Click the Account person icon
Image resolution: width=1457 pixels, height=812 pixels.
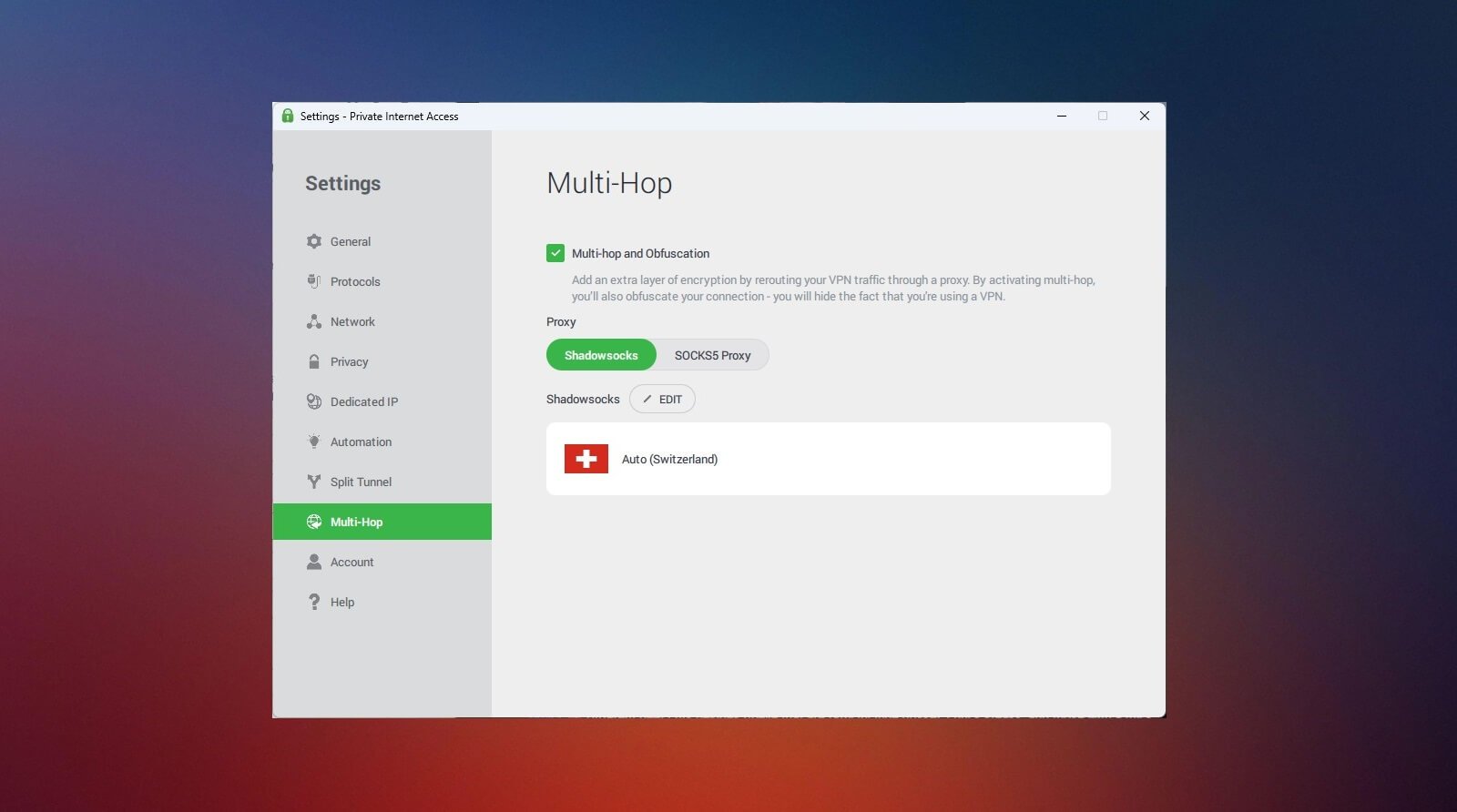(x=314, y=562)
